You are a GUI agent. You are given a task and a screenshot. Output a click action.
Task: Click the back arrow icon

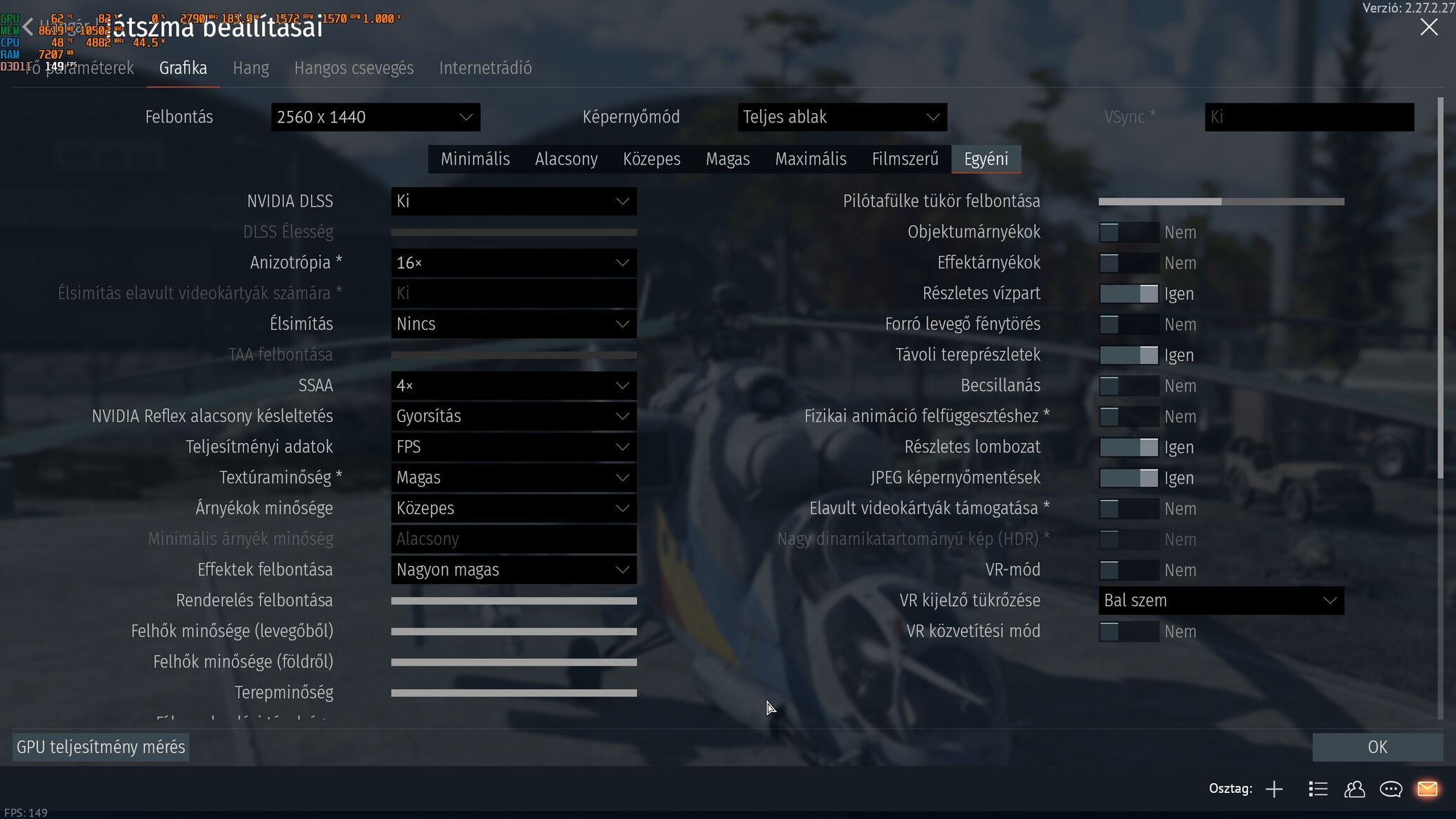pyautogui.click(x=27, y=27)
